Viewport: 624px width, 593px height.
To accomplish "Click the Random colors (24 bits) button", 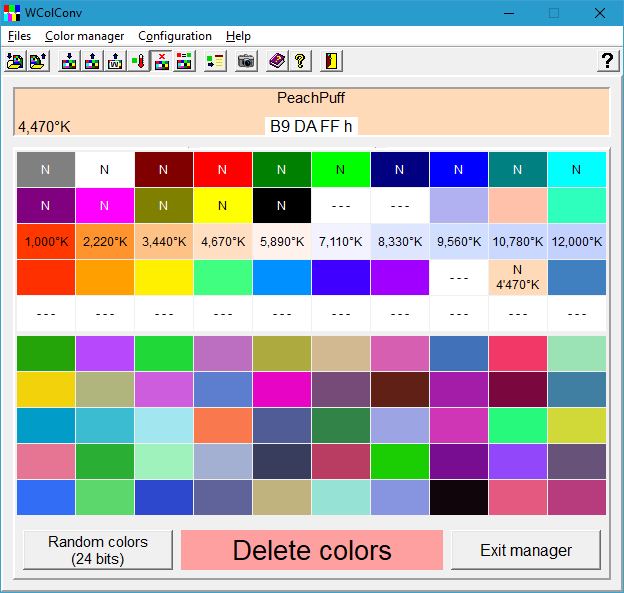I will tap(98, 550).
